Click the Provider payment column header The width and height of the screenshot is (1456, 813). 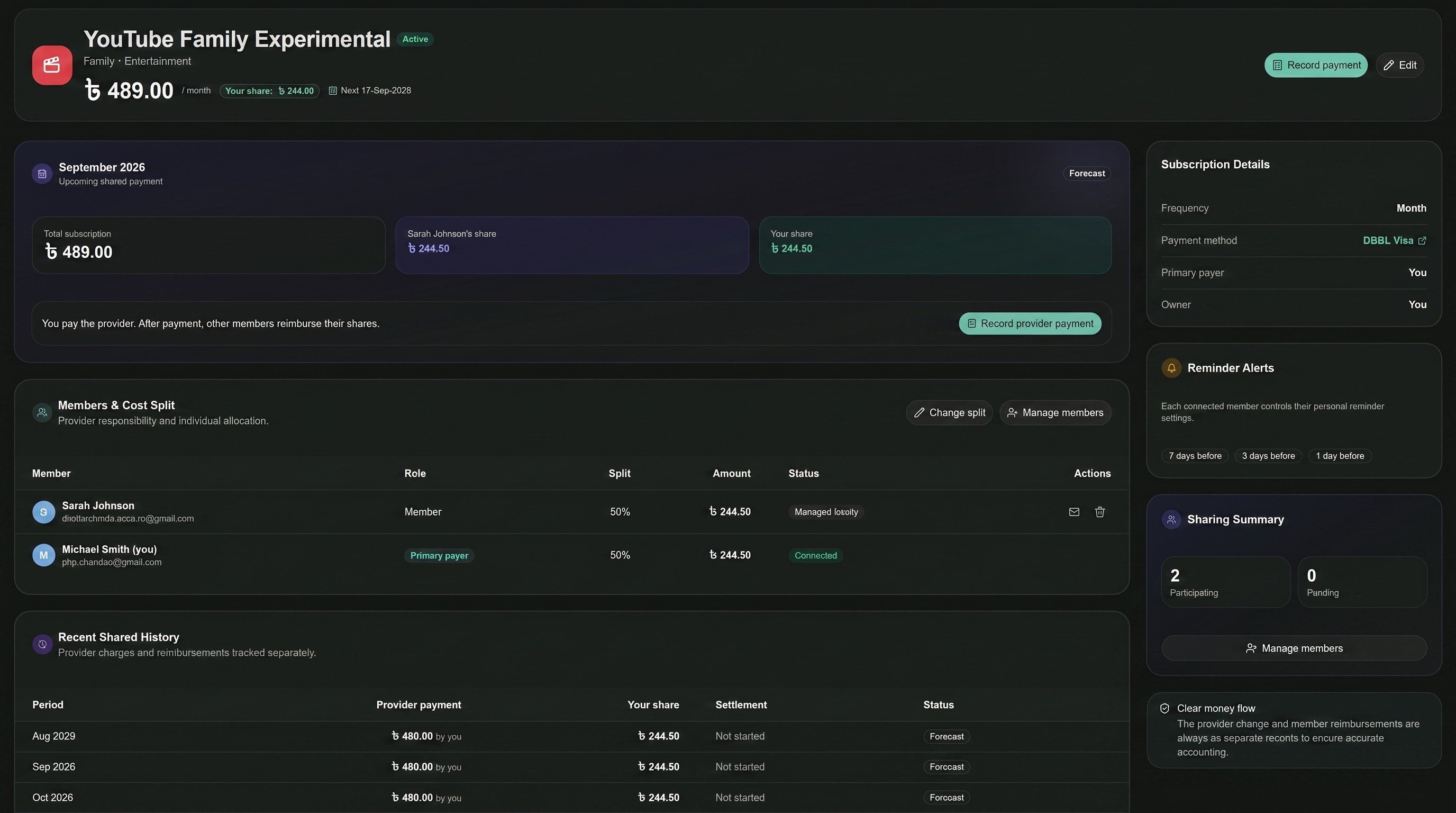coord(419,704)
